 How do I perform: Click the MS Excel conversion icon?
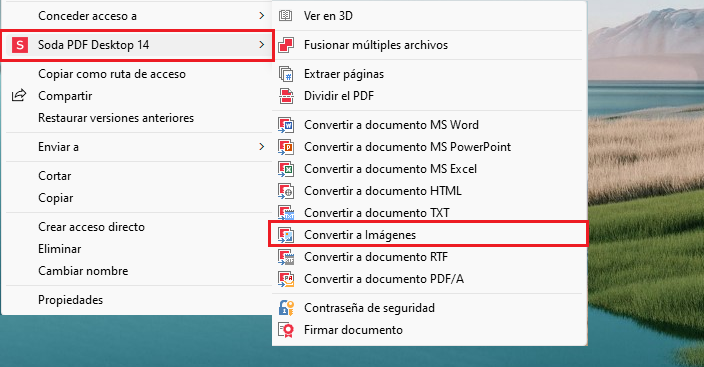click(x=286, y=169)
